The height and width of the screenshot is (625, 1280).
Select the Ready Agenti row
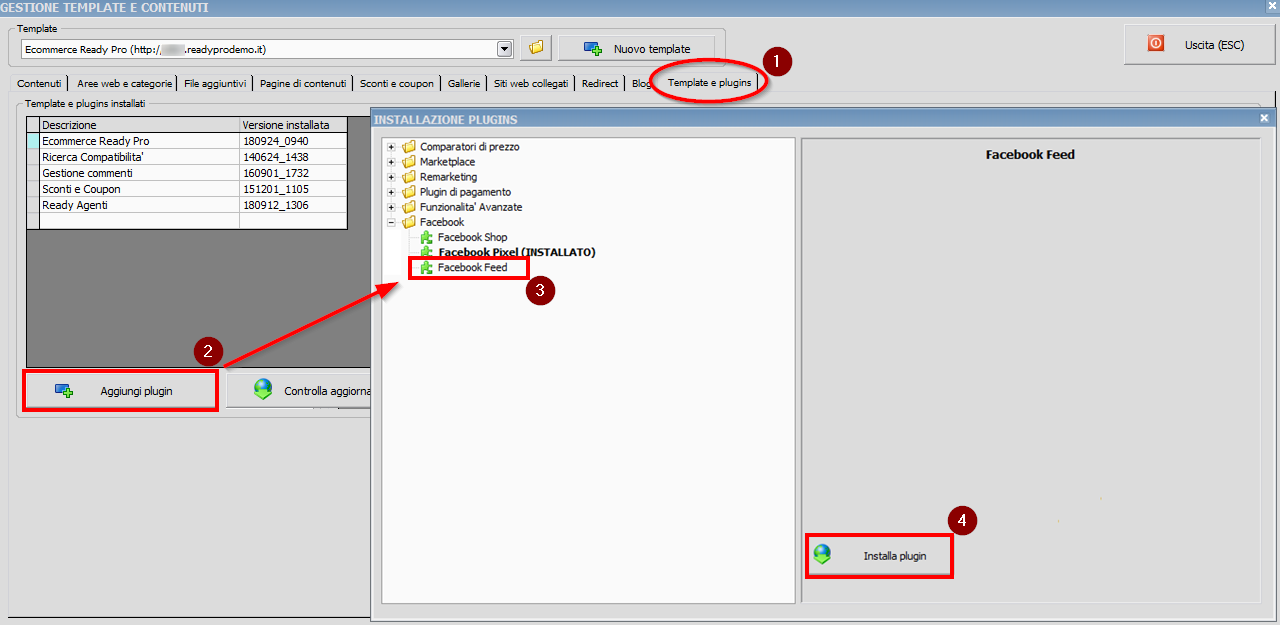tap(187, 205)
